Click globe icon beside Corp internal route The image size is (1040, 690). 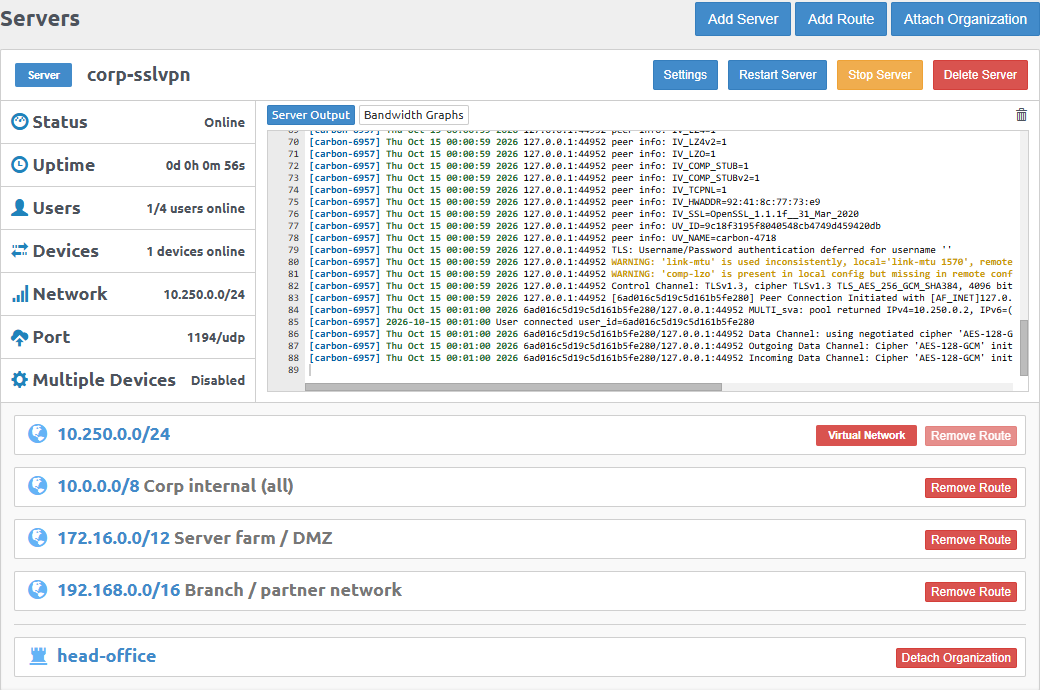[x=38, y=486]
